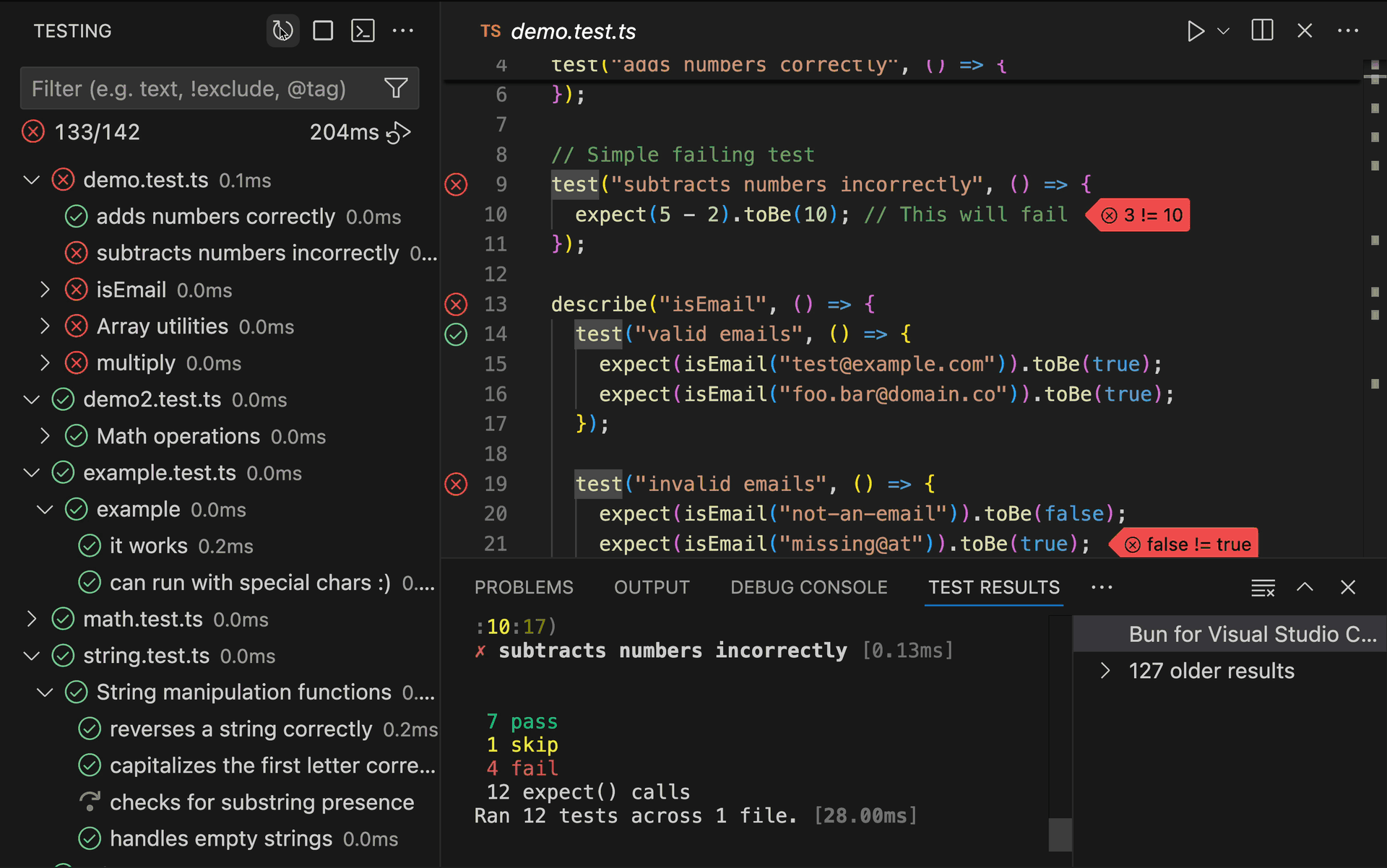The height and width of the screenshot is (868, 1387).
Task: Run demo.test.ts with the play icon
Action: tap(1195, 31)
